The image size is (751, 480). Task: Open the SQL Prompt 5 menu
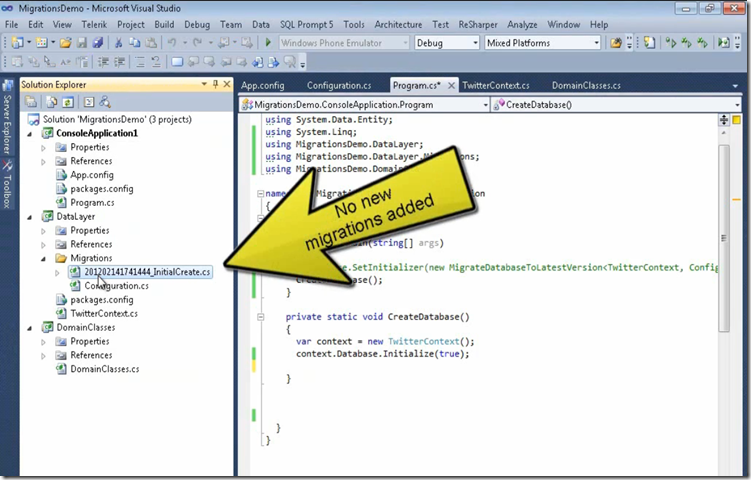click(307, 24)
